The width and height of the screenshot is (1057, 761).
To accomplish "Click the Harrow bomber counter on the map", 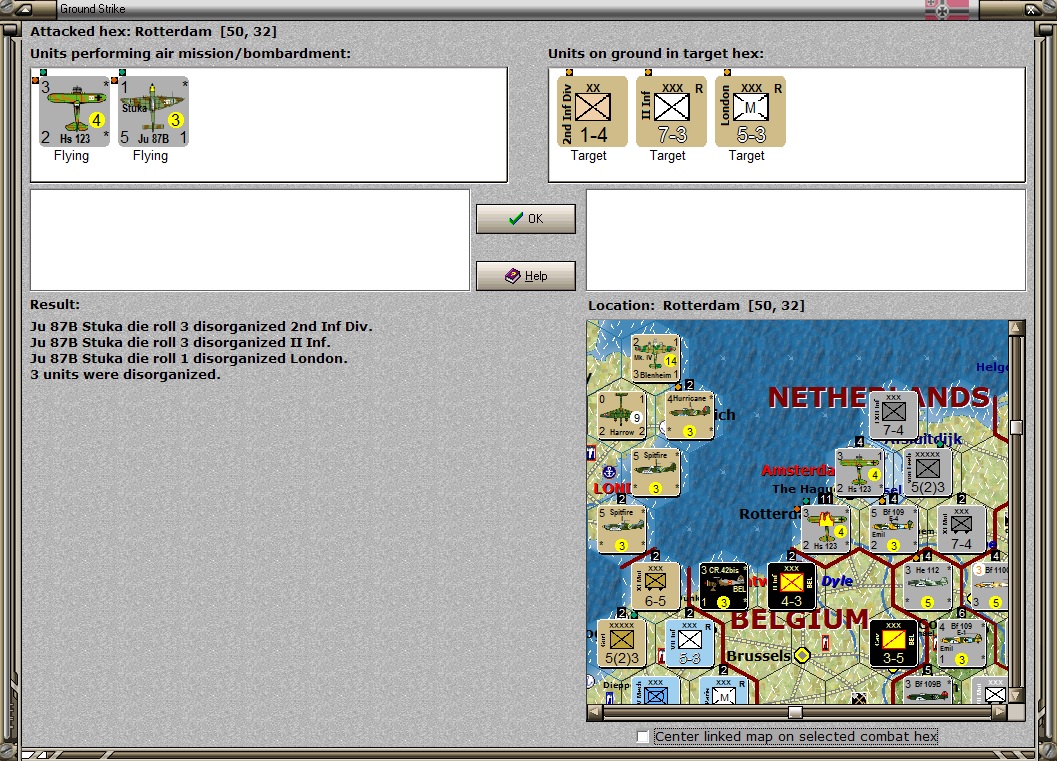I will point(622,415).
